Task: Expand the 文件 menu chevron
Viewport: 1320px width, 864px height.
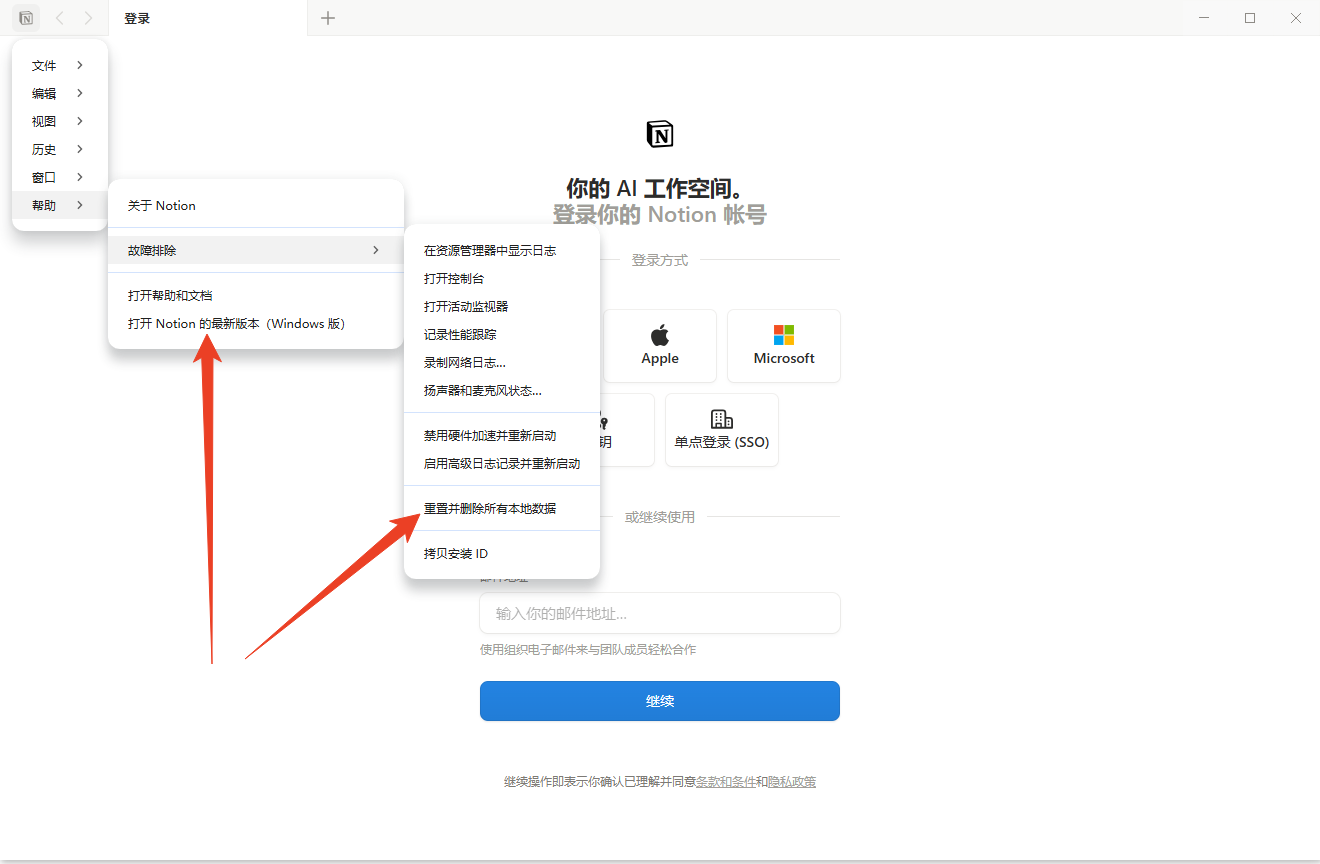Action: tap(80, 65)
